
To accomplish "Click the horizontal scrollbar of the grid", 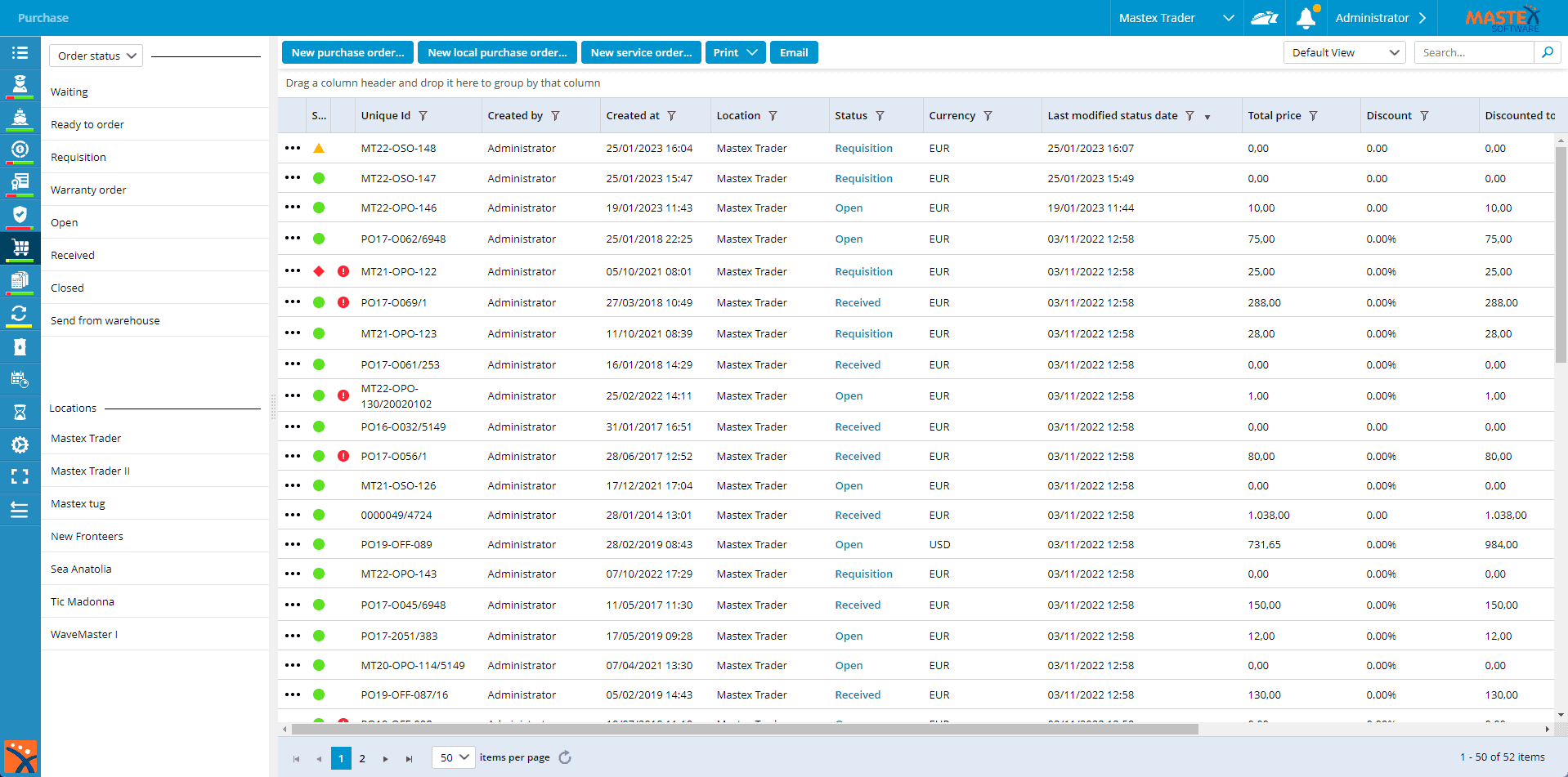I will (744, 729).
